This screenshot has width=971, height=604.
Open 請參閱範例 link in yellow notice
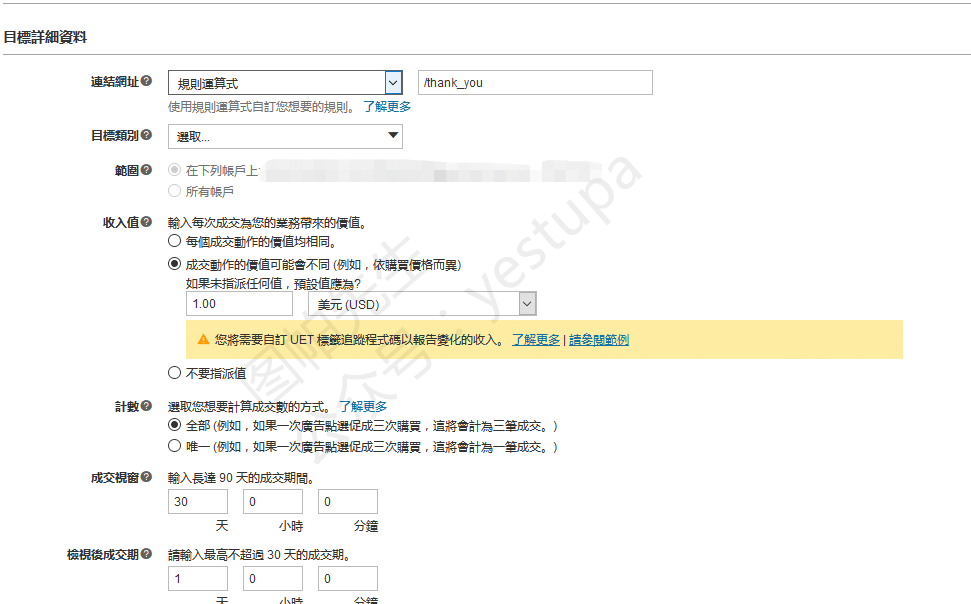point(599,339)
